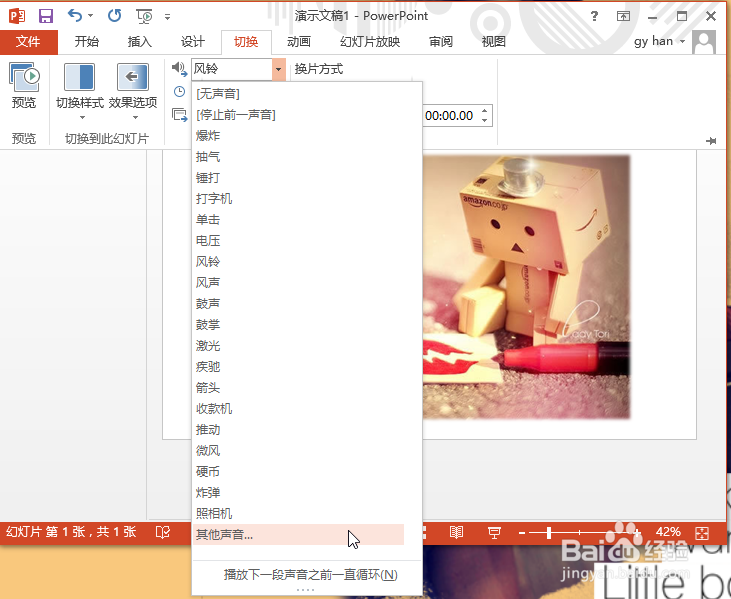
Task: Choose the 打字机 sound
Action: click(298, 199)
